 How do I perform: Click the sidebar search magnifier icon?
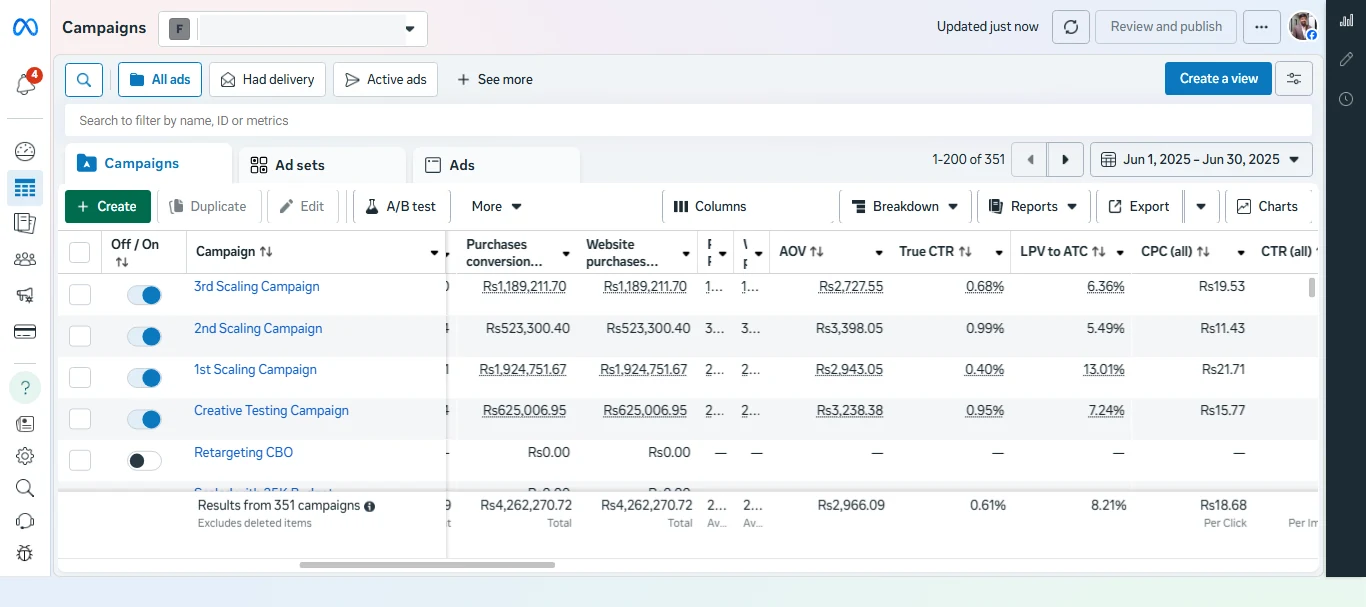pos(25,488)
